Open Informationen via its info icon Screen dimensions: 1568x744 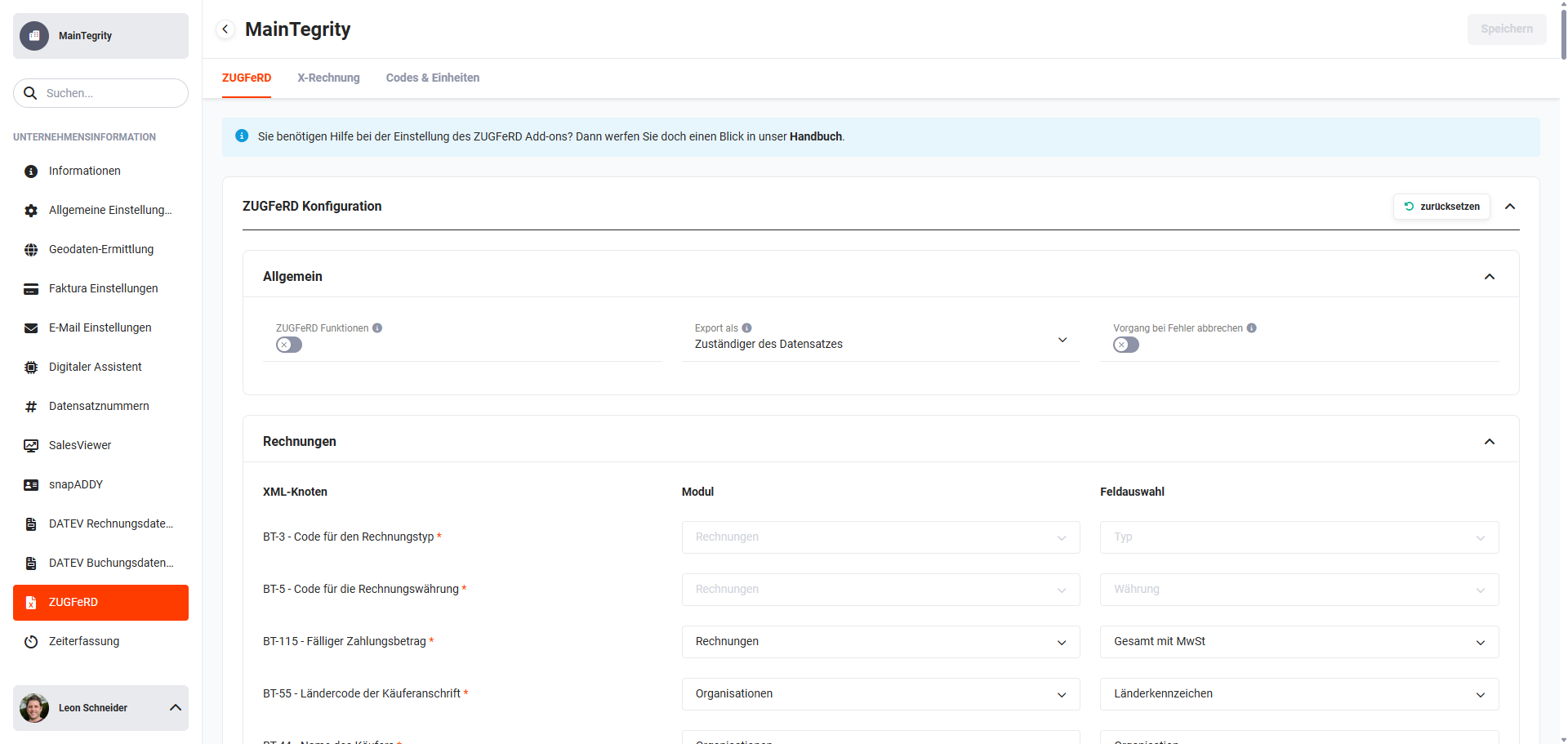31,172
